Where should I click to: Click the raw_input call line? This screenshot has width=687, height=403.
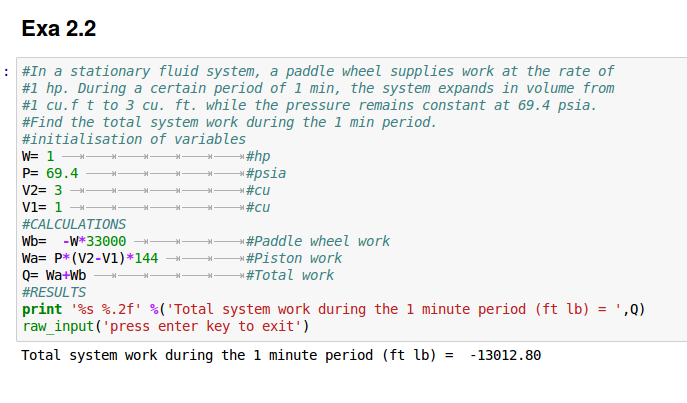165,326
